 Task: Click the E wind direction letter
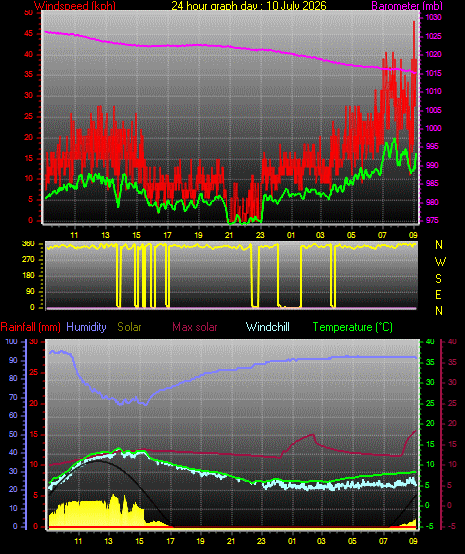(438, 295)
